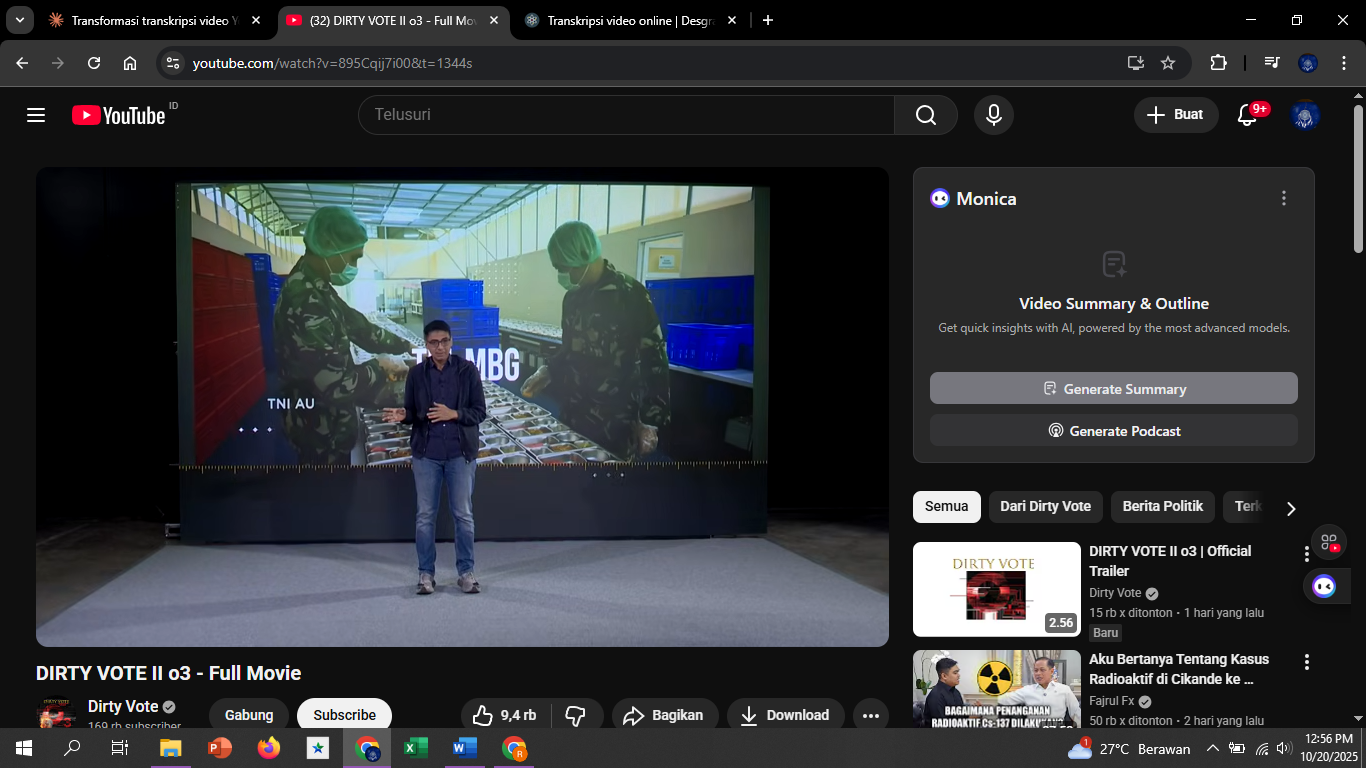Open File Explorer from the taskbar
Image resolution: width=1366 pixels, height=768 pixels.
pyautogui.click(x=171, y=748)
